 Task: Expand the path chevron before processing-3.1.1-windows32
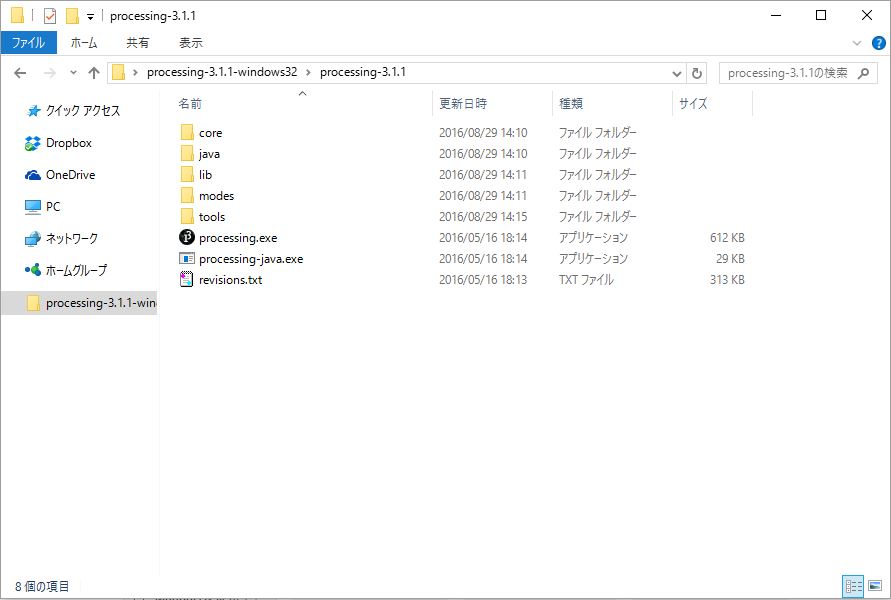[x=135, y=72]
